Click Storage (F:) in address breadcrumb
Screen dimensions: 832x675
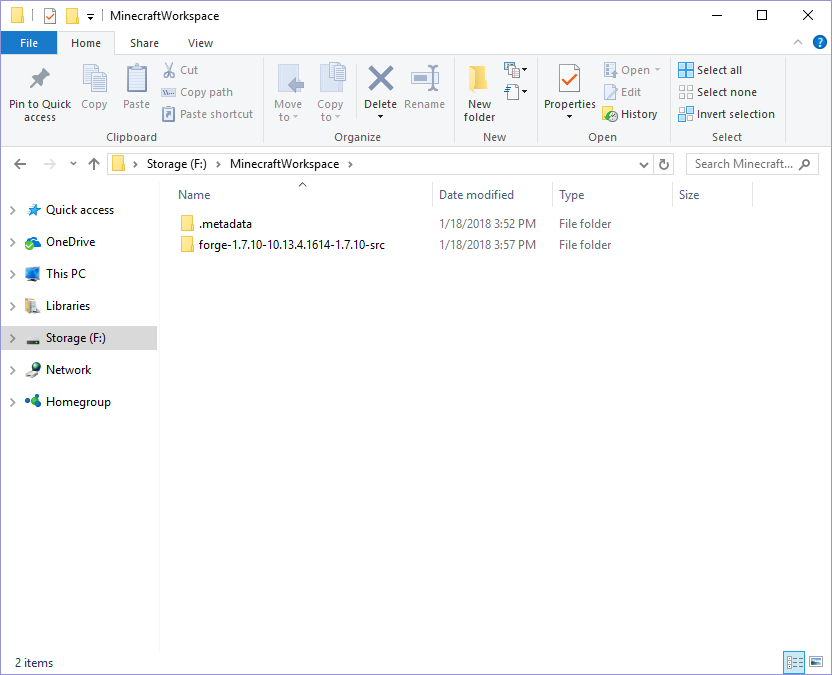pos(177,164)
